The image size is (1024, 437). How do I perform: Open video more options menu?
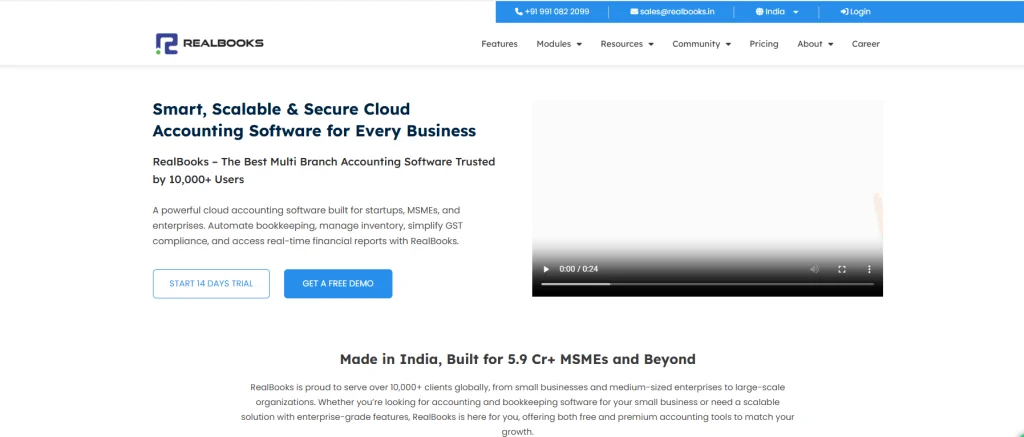click(869, 269)
